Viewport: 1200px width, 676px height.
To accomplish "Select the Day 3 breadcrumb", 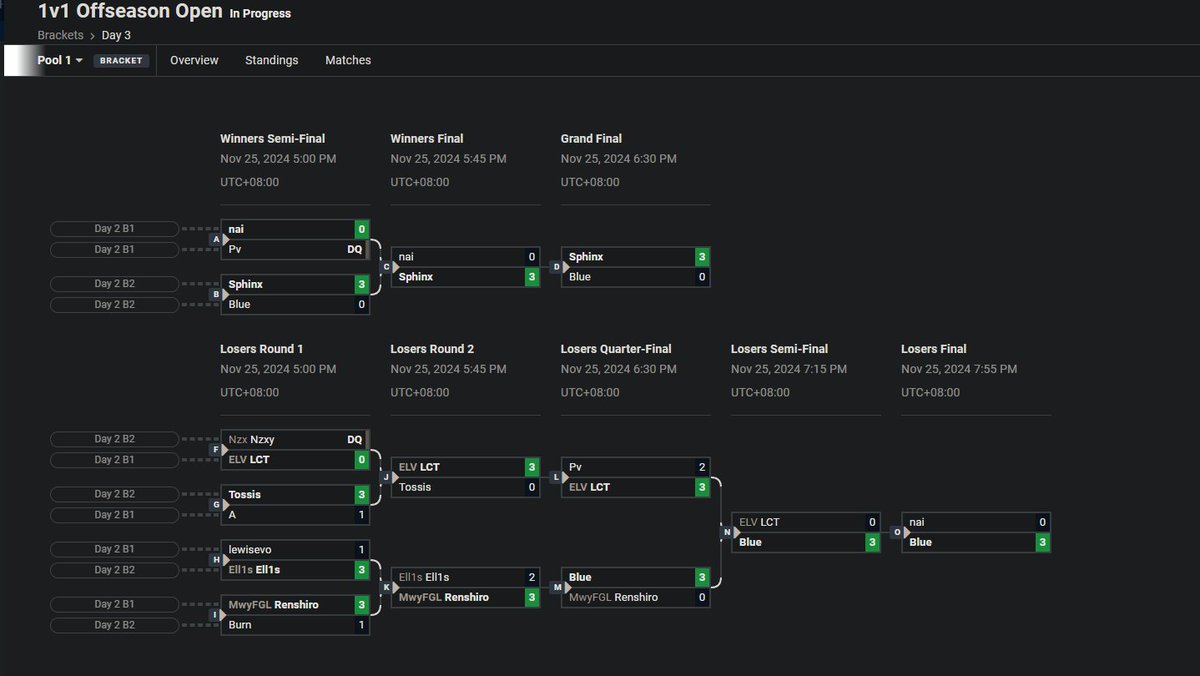I will click(116, 35).
